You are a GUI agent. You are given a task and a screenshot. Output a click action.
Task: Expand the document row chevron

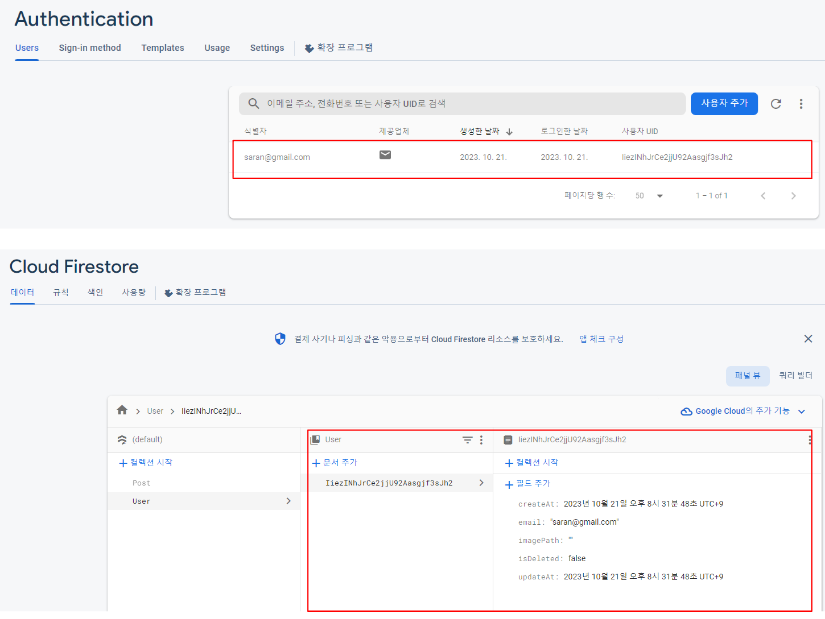481,483
